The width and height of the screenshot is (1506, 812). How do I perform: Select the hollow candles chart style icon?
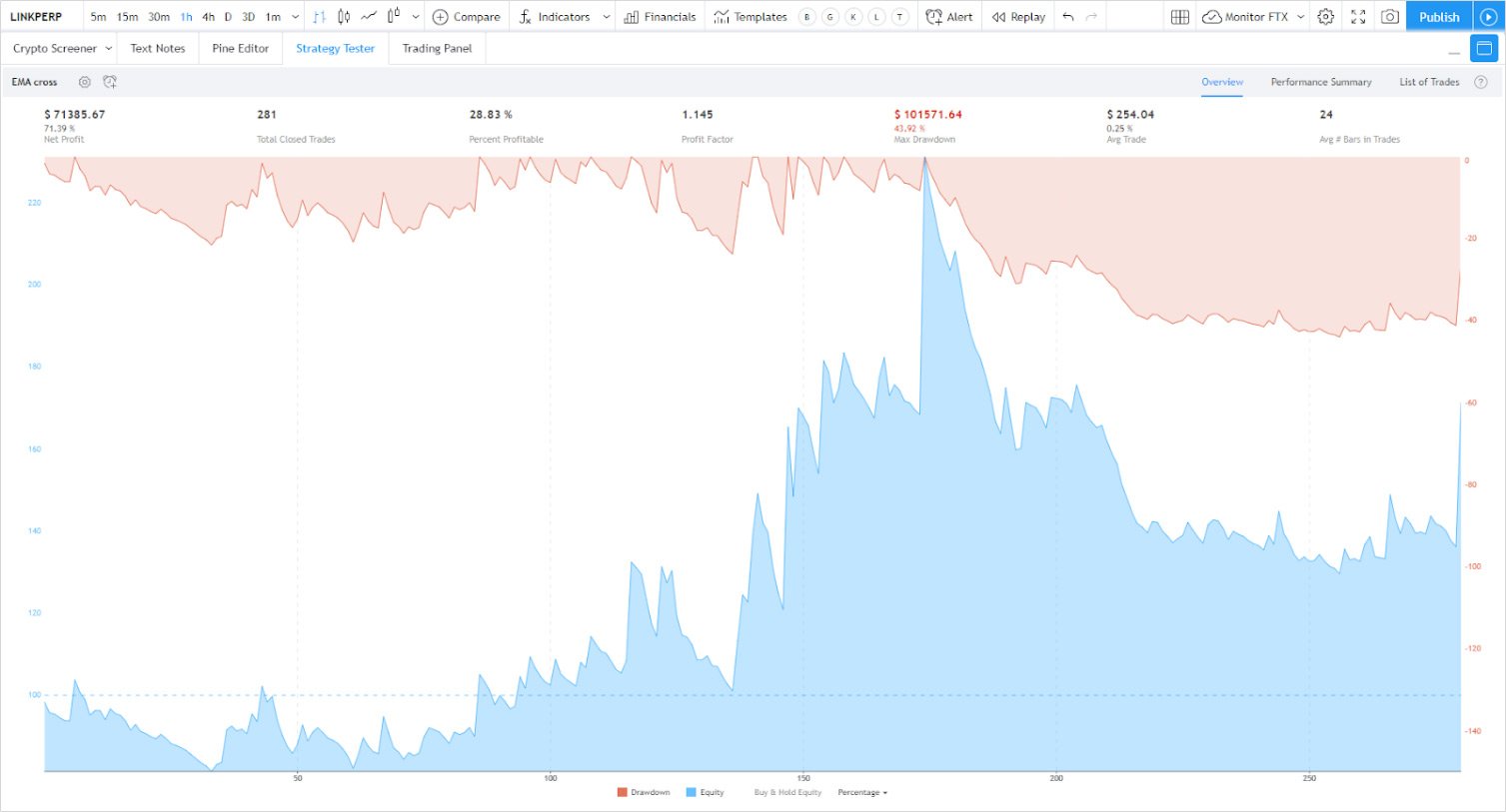(394, 17)
